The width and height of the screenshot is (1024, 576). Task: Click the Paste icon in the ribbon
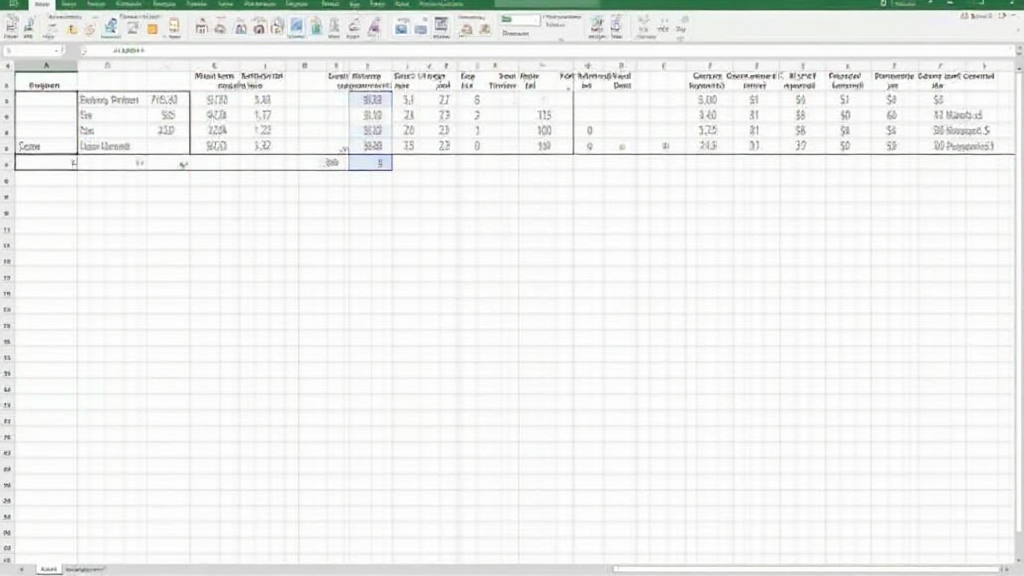point(11,25)
